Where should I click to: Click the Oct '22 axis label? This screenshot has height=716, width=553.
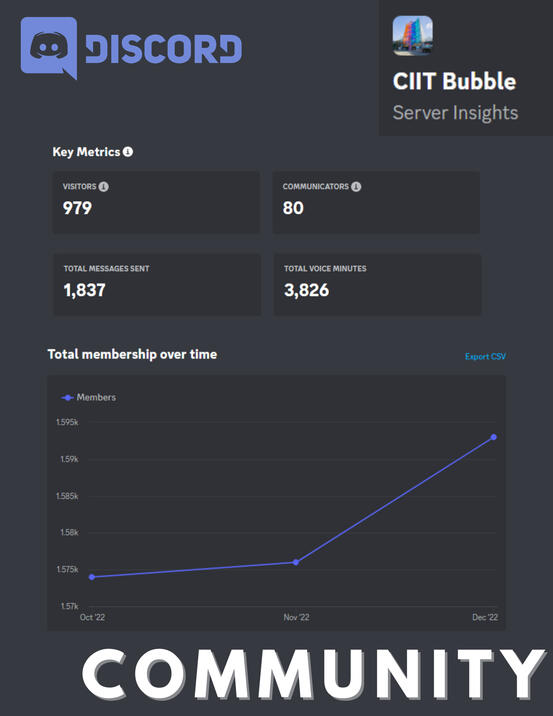click(92, 617)
